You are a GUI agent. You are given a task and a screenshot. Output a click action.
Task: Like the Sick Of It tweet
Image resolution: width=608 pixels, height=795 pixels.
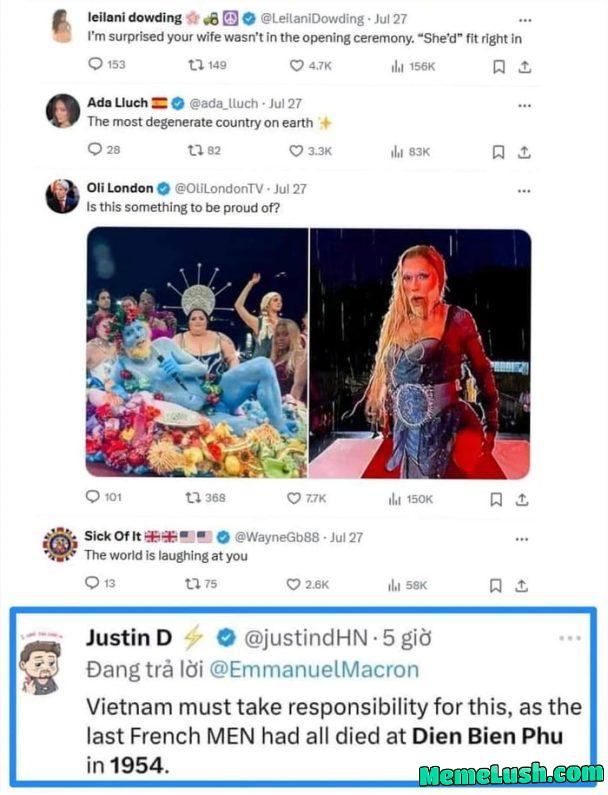(296, 584)
